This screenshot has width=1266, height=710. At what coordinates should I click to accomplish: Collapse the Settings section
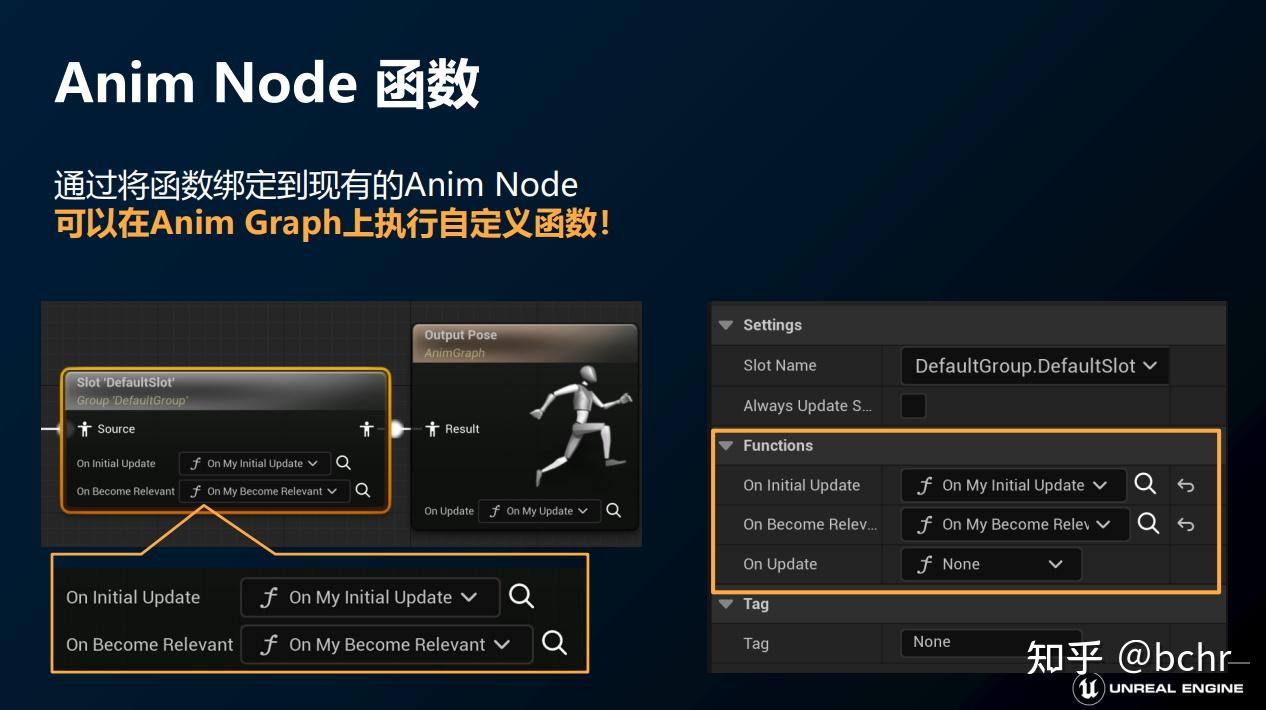[x=725, y=324]
